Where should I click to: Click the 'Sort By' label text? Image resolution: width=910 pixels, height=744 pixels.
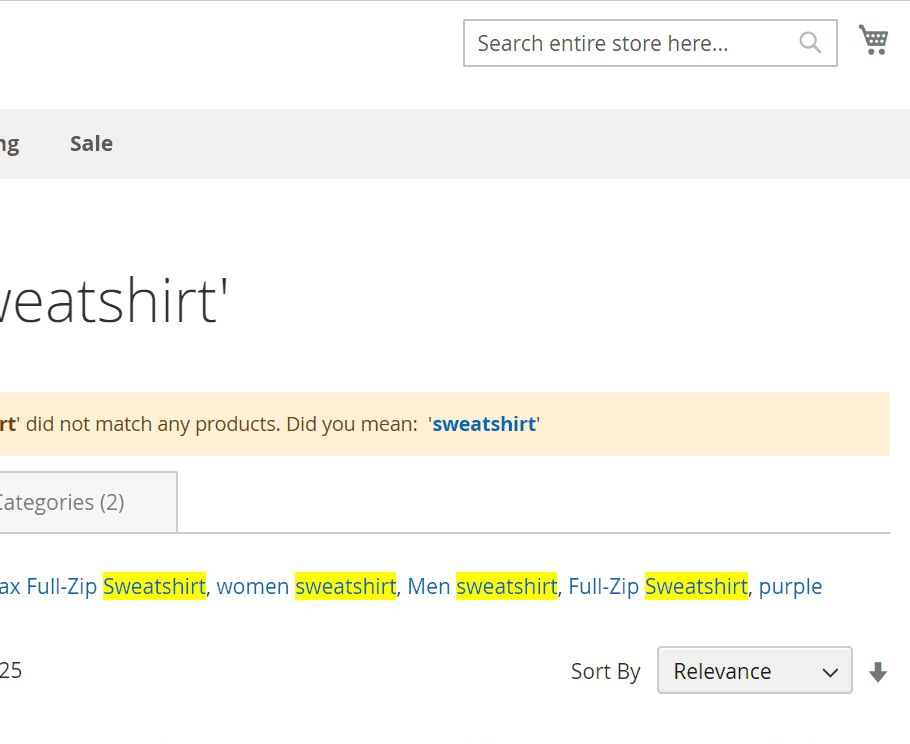pos(605,671)
